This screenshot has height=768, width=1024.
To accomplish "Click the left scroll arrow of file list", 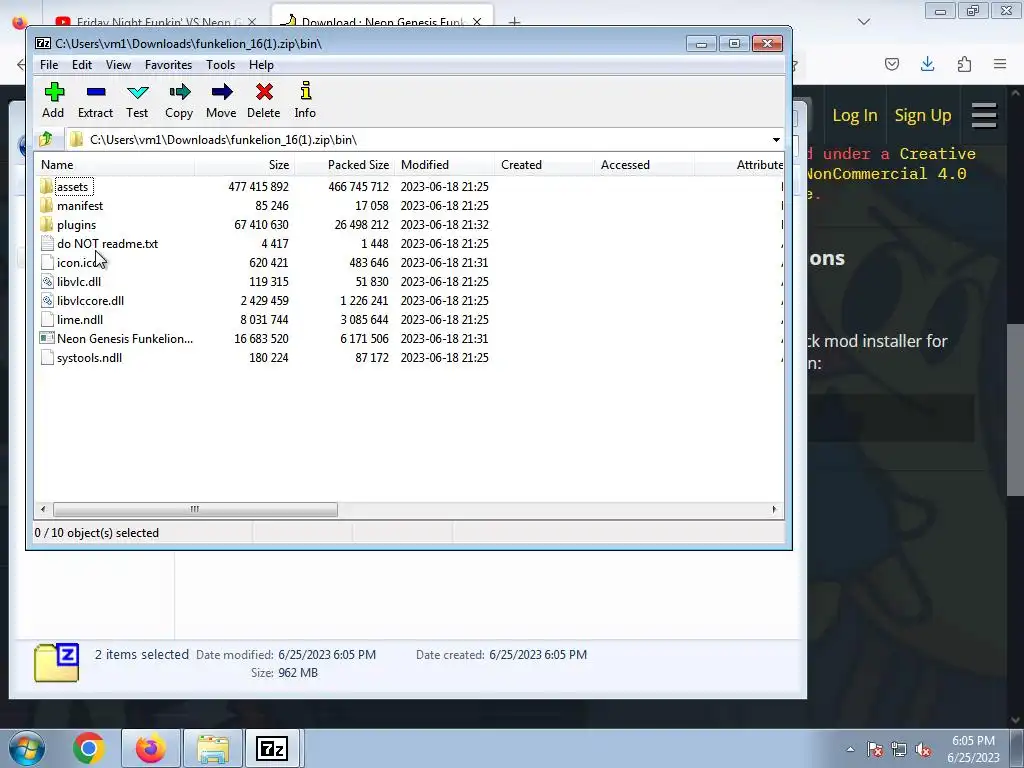I will 43,509.
